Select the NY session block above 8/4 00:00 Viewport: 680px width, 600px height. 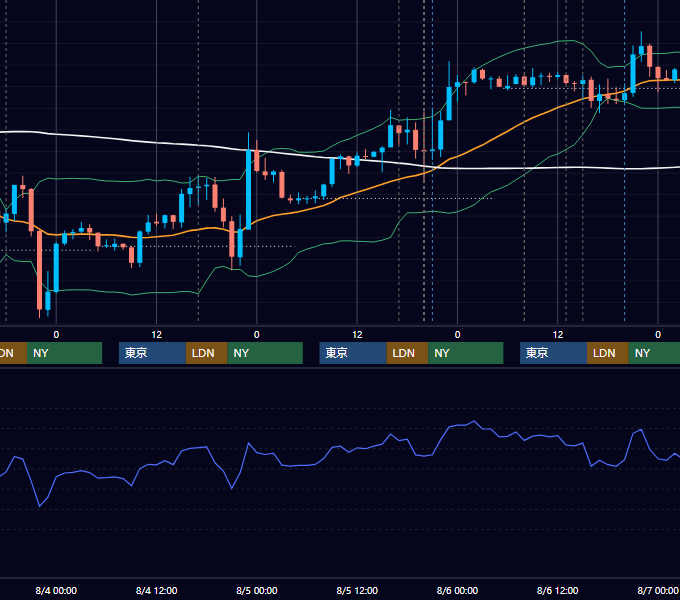point(64,353)
